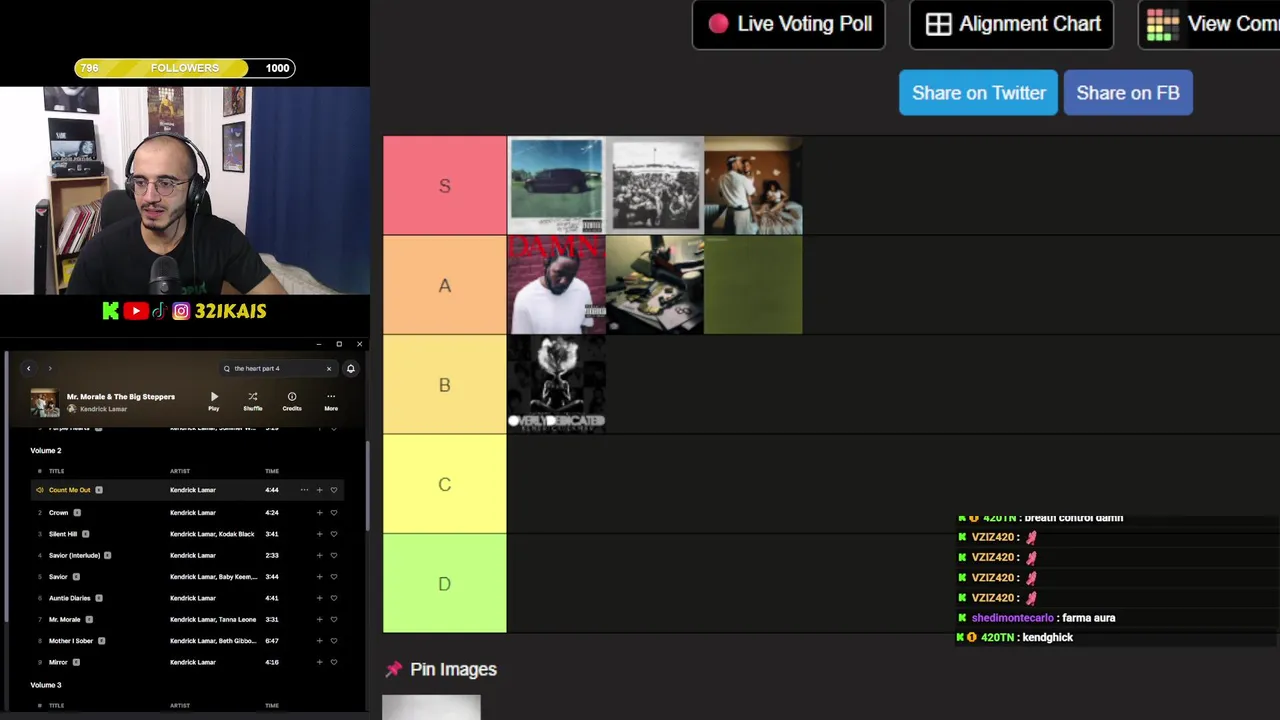Open artist 'Kendrick Lamar, Kodak Black' on Silent Hill
The width and height of the screenshot is (1280, 720).
[x=212, y=534]
